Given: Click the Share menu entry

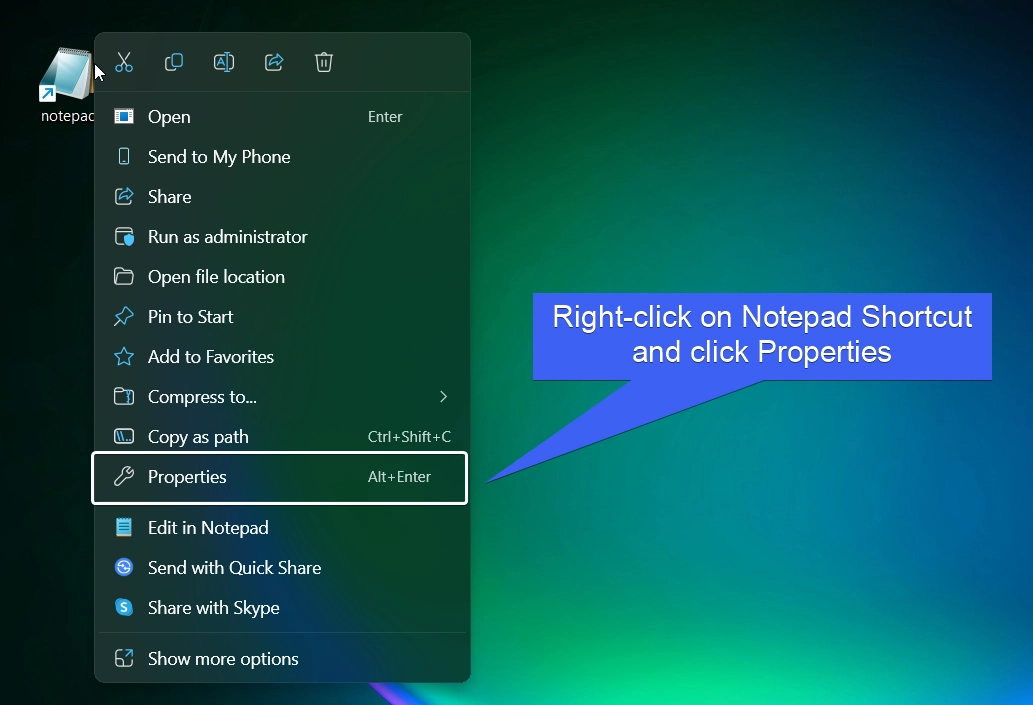Looking at the screenshot, I should coord(282,196).
